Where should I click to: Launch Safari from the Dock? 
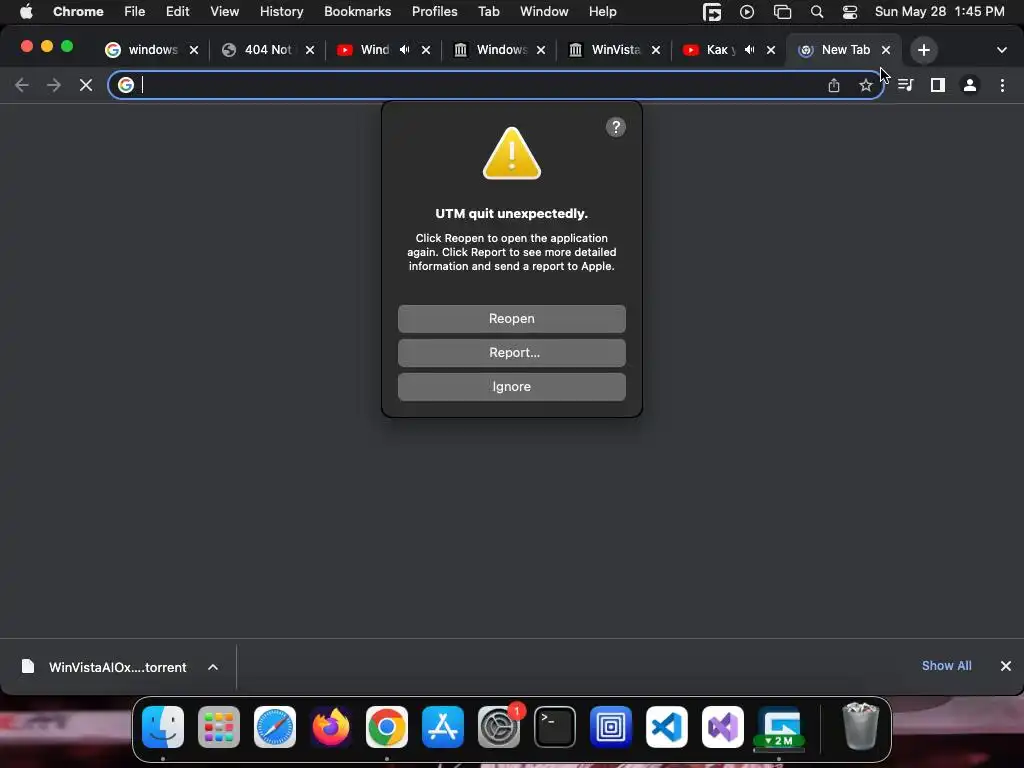[275, 727]
